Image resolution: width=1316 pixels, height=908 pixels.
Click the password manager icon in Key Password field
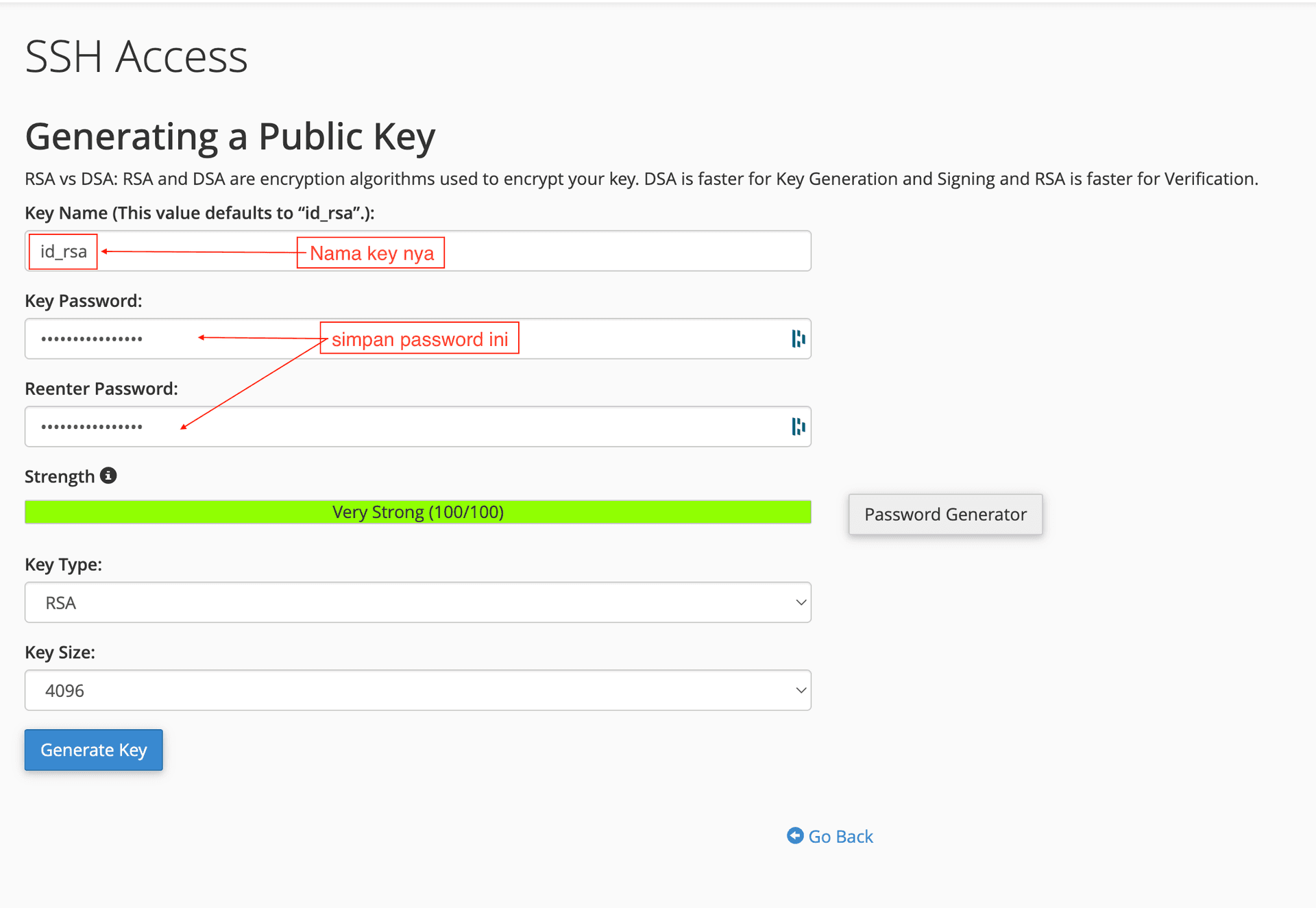pos(799,339)
